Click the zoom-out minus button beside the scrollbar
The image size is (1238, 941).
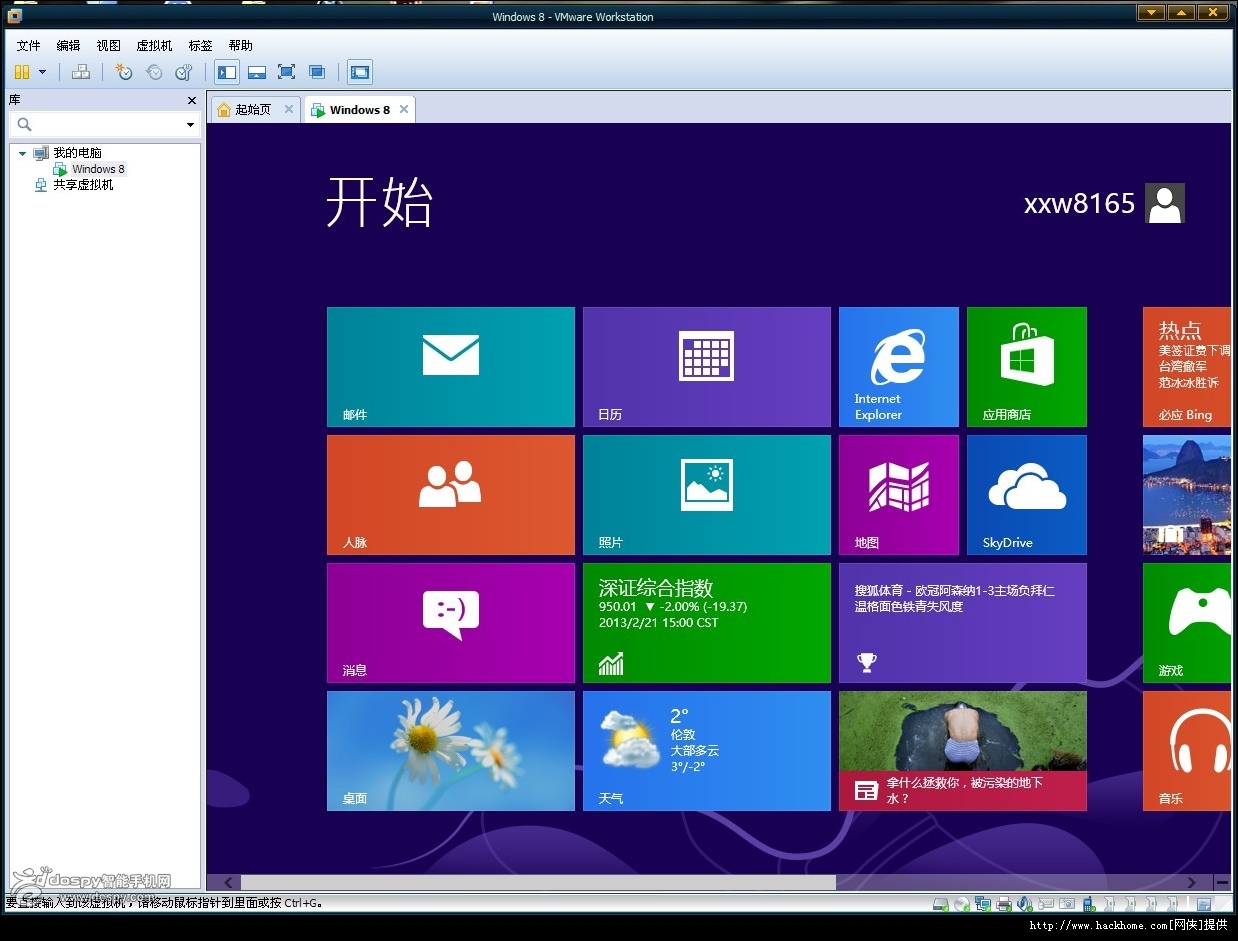coord(1222,882)
